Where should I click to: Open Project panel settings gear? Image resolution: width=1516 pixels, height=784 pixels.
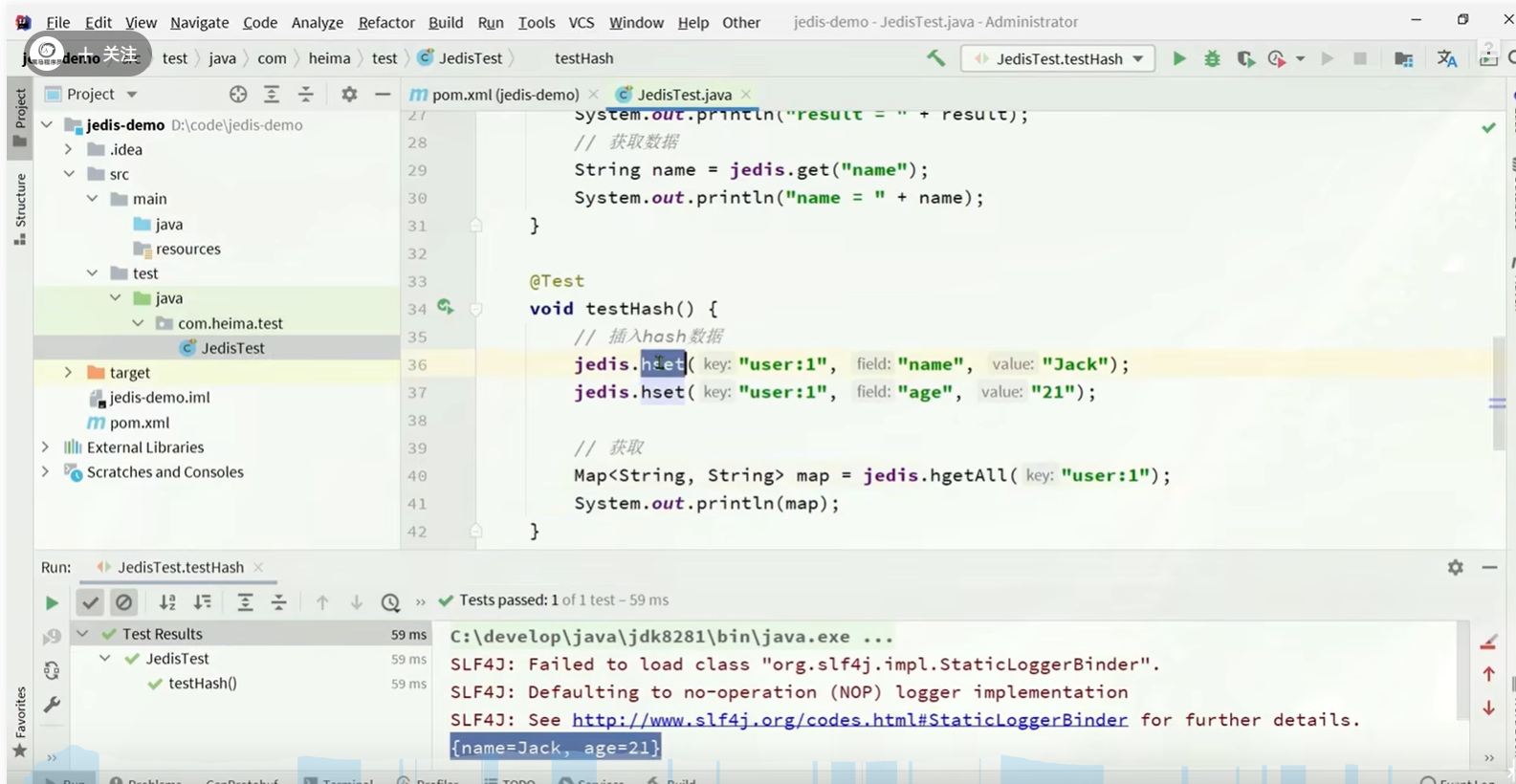tap(349, 94)
